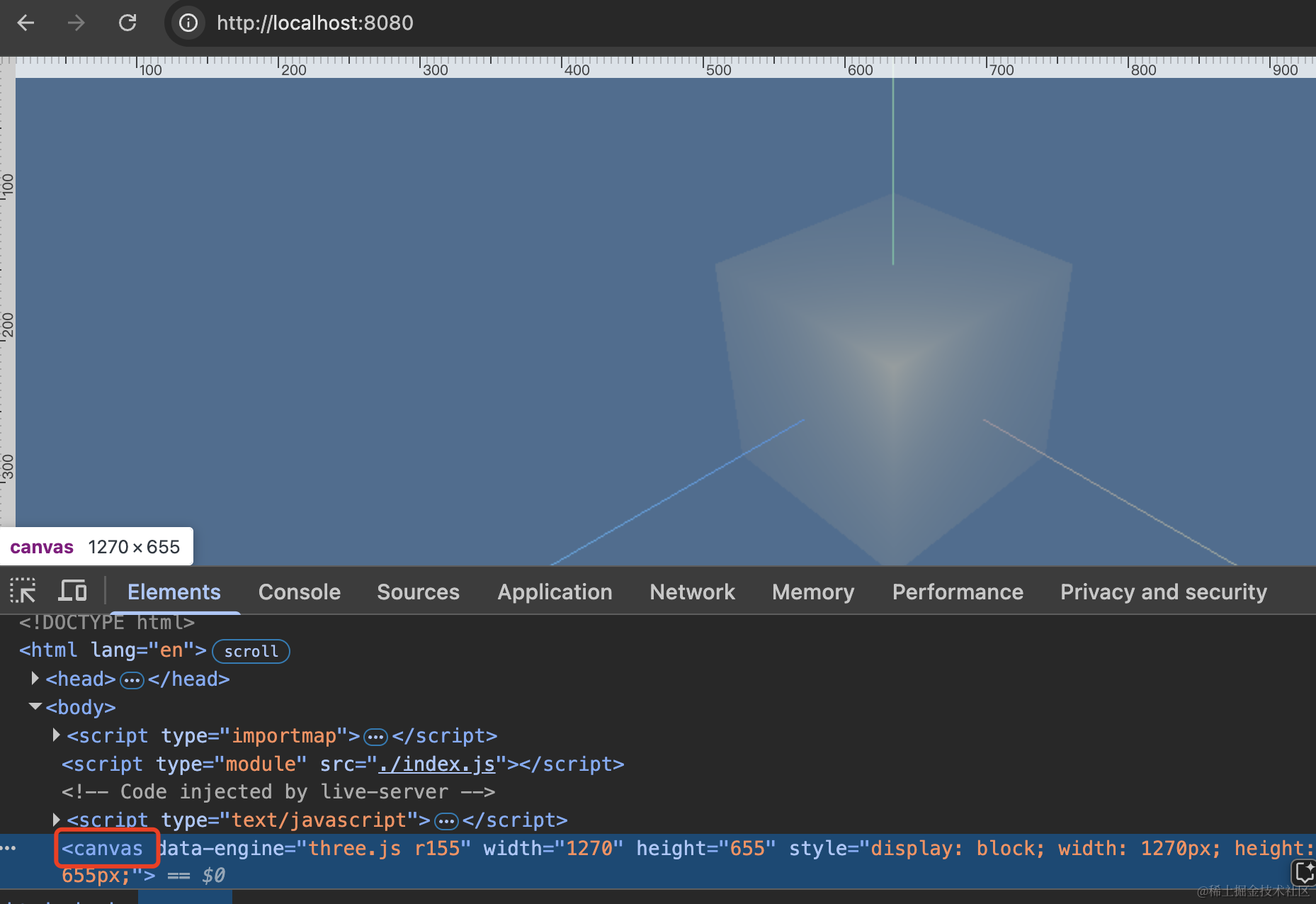
Task: Expand the head element node
Action: 35,679
